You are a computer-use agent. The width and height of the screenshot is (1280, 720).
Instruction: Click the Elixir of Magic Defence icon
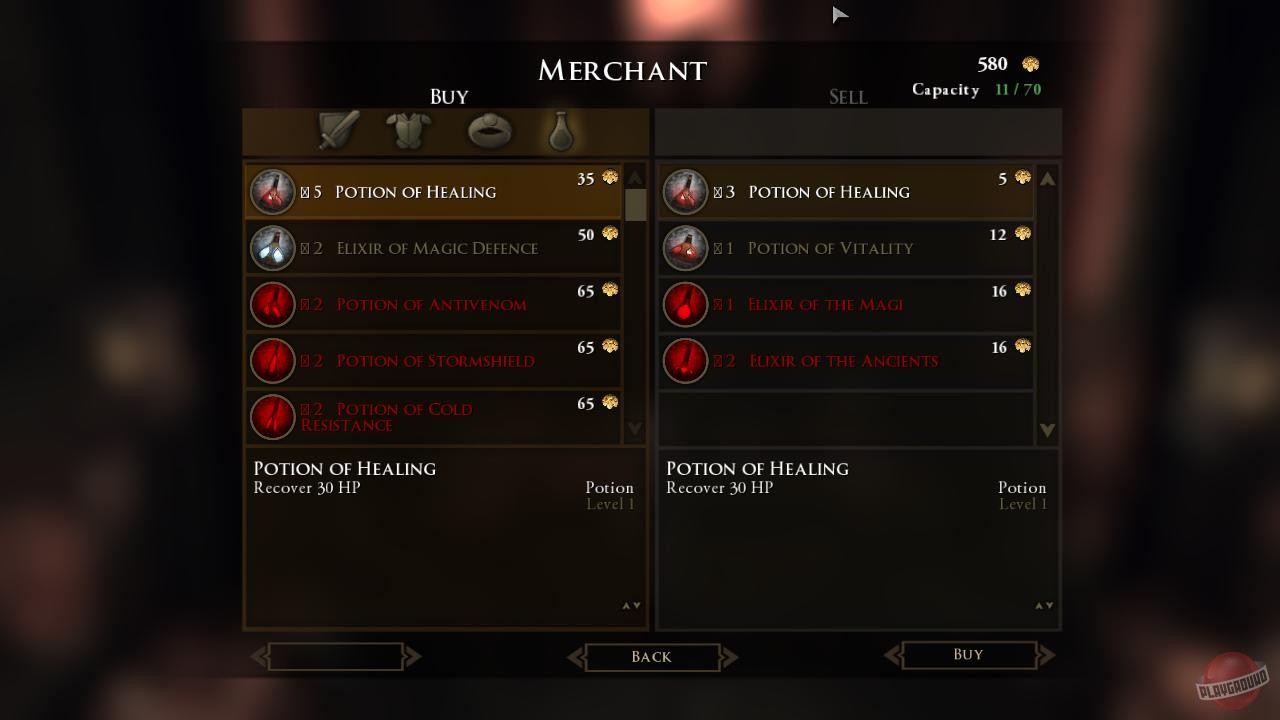click(x=272, y=249)
